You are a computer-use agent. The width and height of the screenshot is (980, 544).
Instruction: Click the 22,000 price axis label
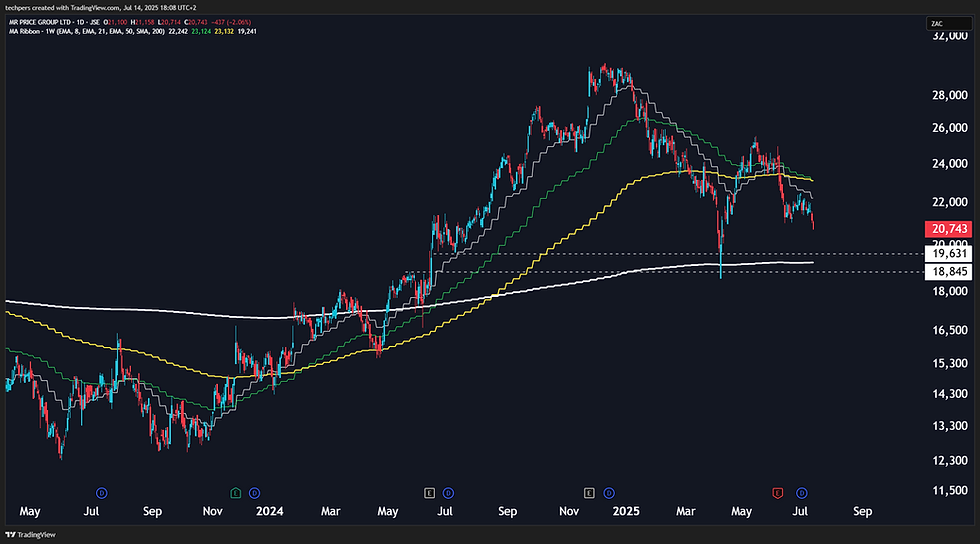tap(949, 202)
